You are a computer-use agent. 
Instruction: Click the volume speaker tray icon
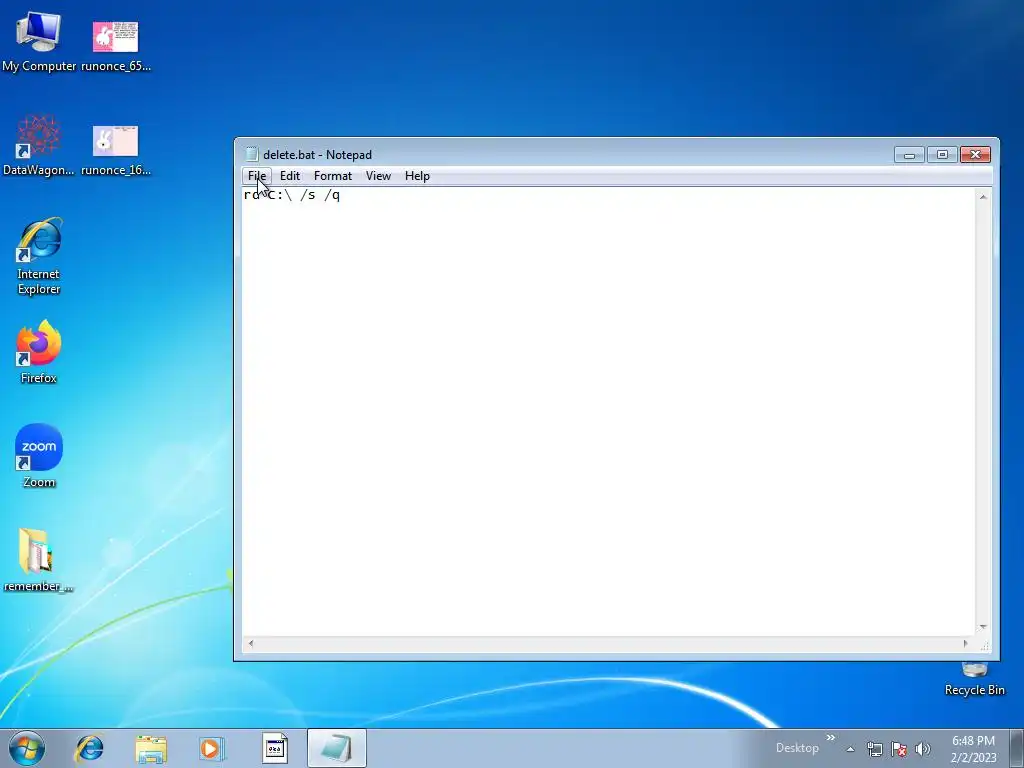(923, 749)
